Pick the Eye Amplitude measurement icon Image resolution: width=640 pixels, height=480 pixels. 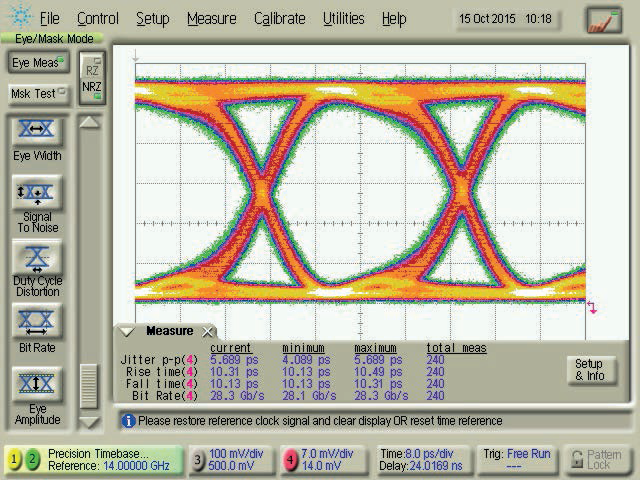(x=37, y=385)
